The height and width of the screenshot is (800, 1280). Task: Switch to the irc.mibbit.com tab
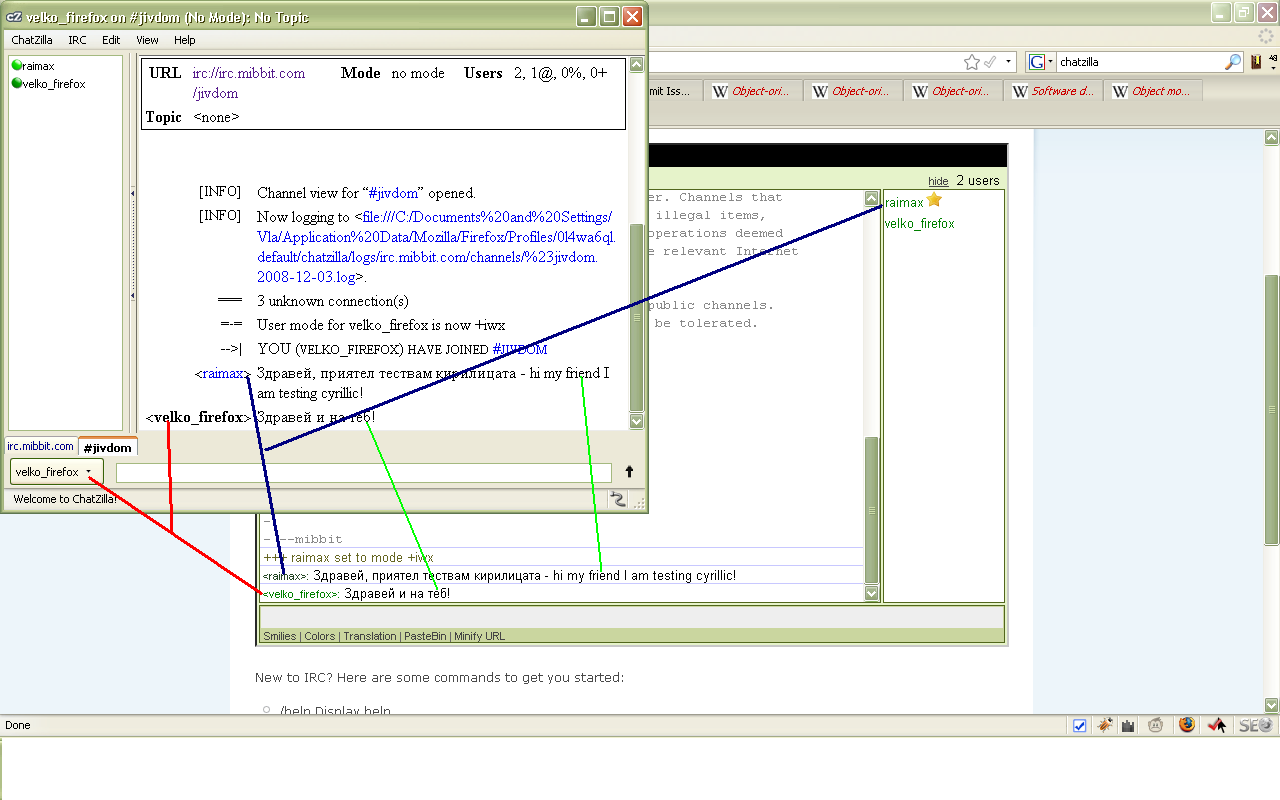pos(40,446)
